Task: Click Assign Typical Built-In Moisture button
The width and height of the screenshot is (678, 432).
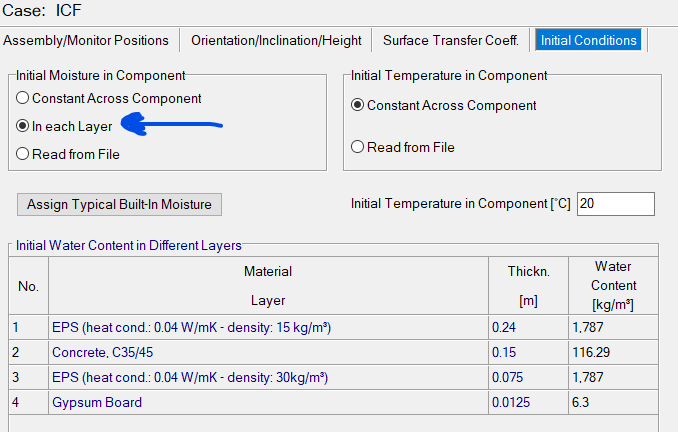Action: point(119,204)
